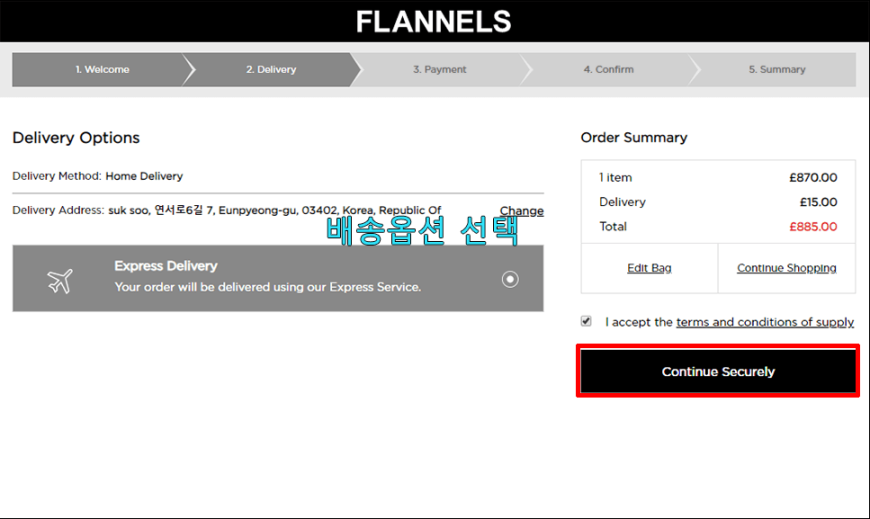Click the £15.00 delivery charge
This screenshot has height=519, width=870.
[x=816, y=202]
